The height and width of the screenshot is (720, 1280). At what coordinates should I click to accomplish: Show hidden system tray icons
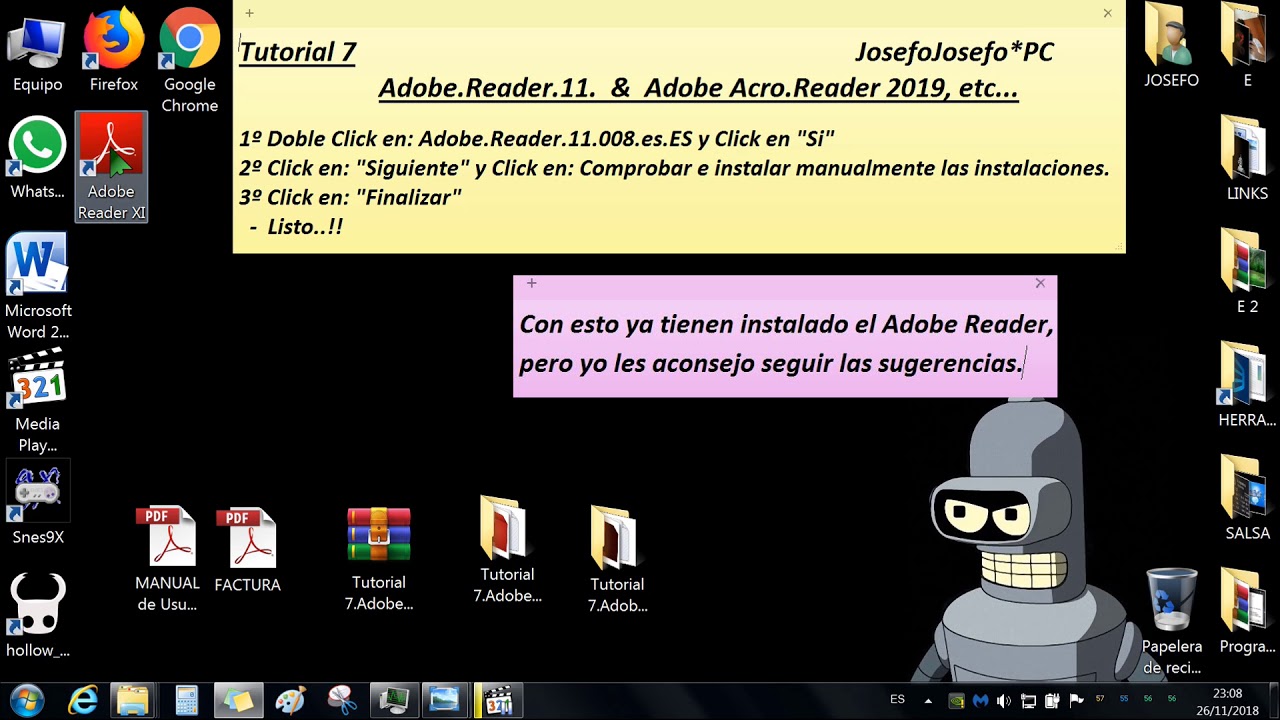tap(928, 701)
